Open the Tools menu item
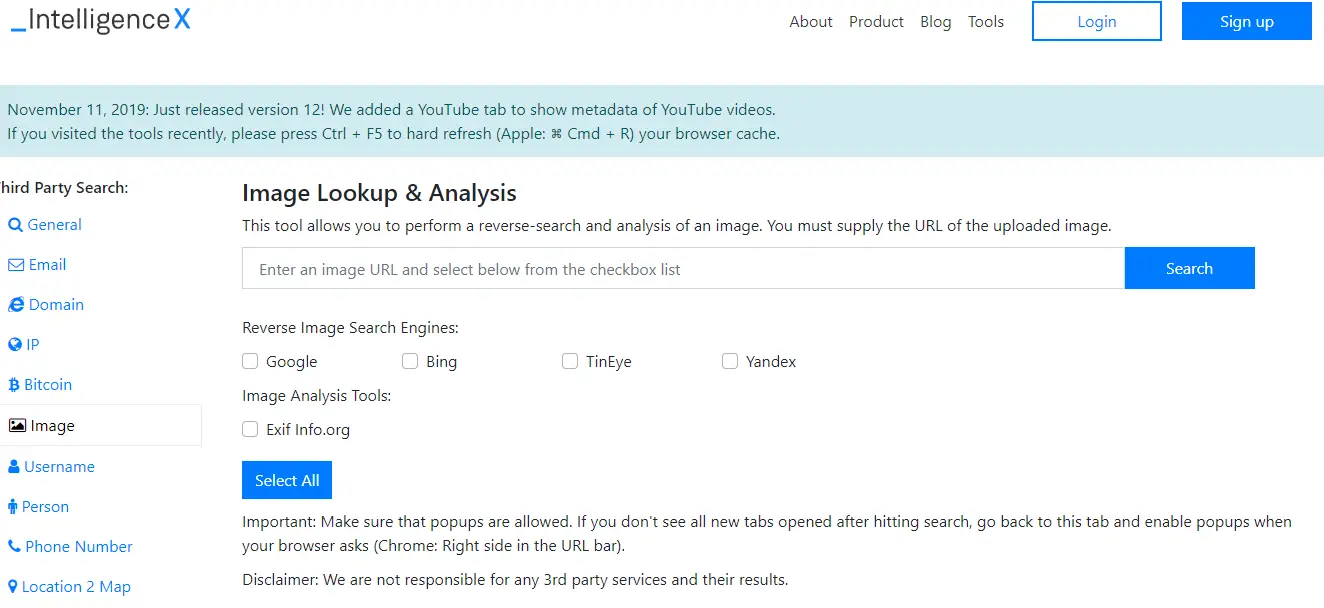 coord(985,22)
